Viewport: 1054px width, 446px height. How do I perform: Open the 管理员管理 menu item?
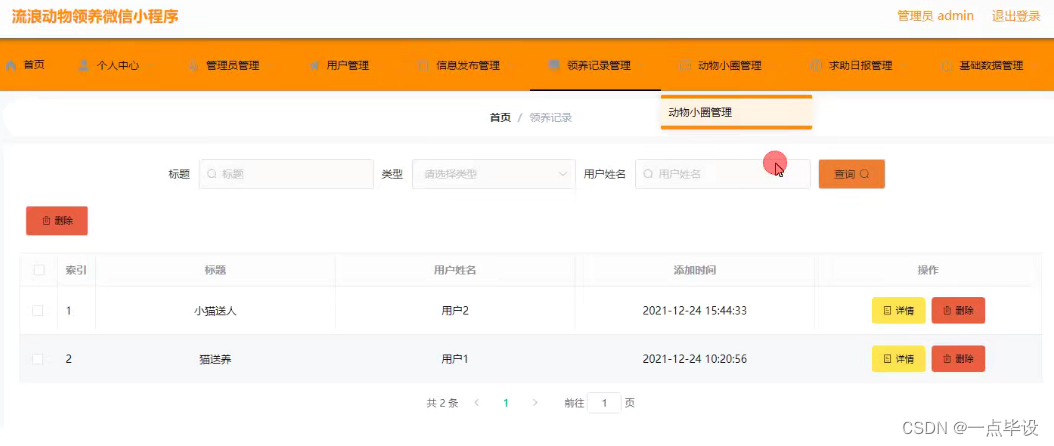pyautogui.click(x=233, y=66)
